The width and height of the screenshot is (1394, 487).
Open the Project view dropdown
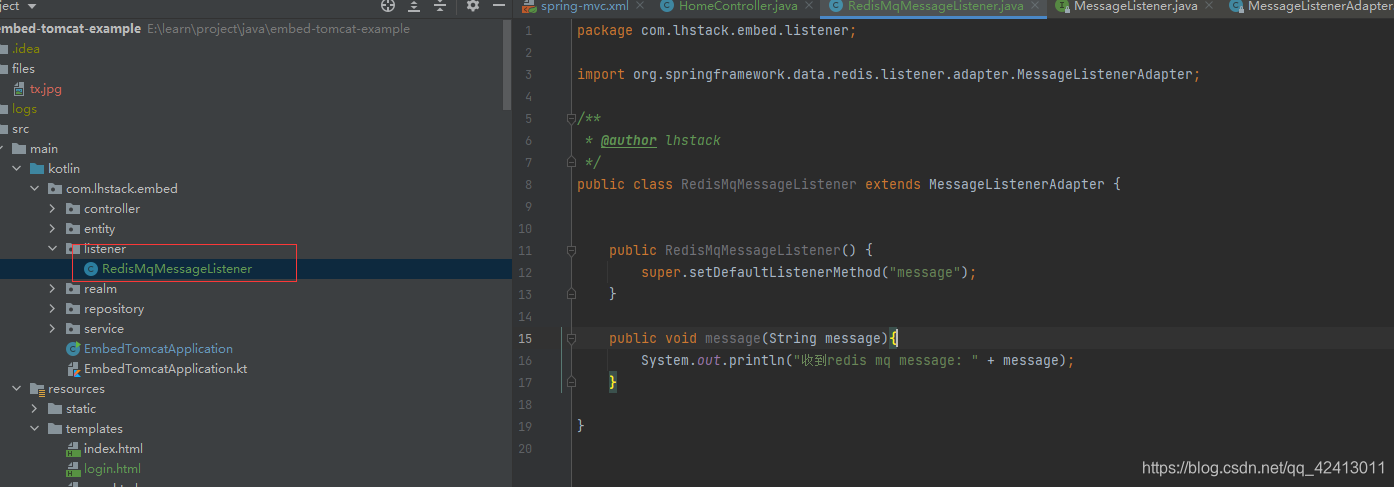pos(31,6)
